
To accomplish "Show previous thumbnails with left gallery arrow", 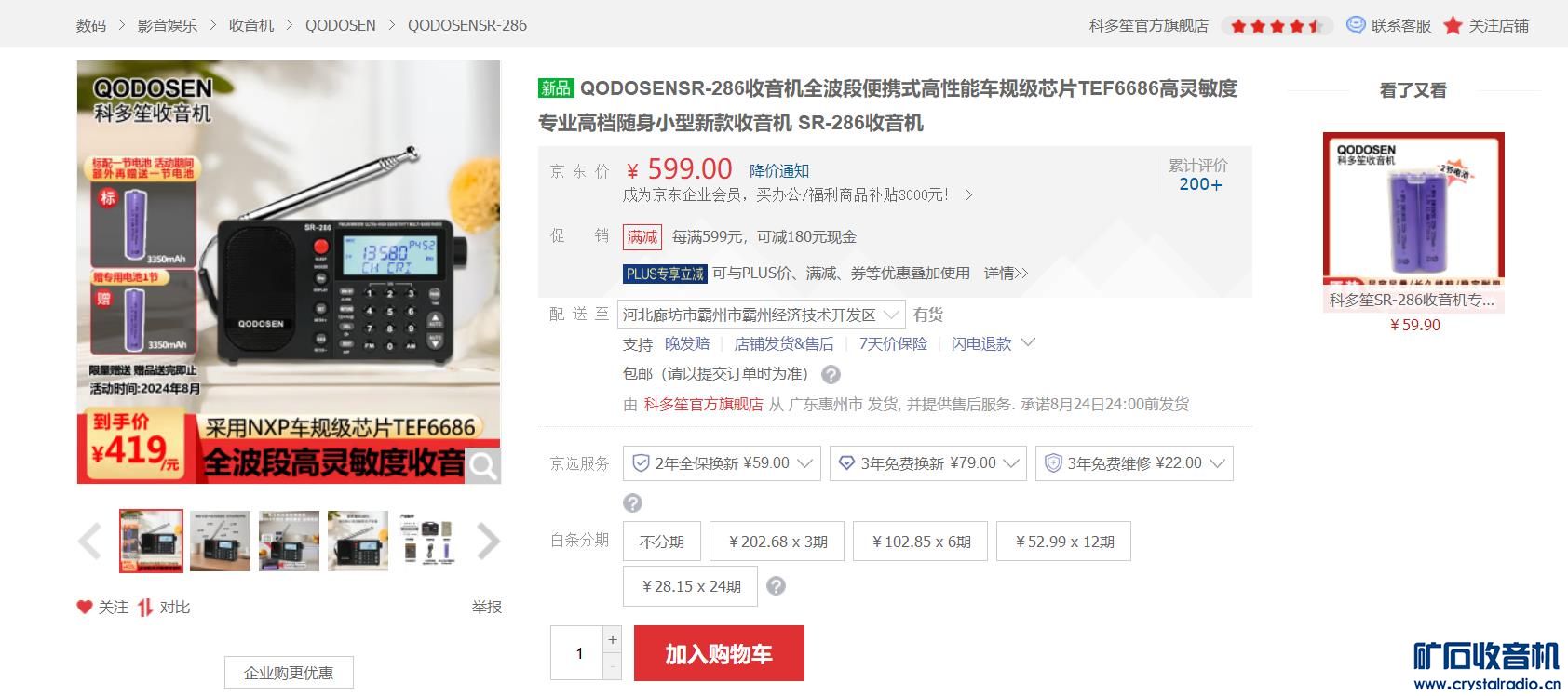I will pyautogui.click(x=89, y=541).
